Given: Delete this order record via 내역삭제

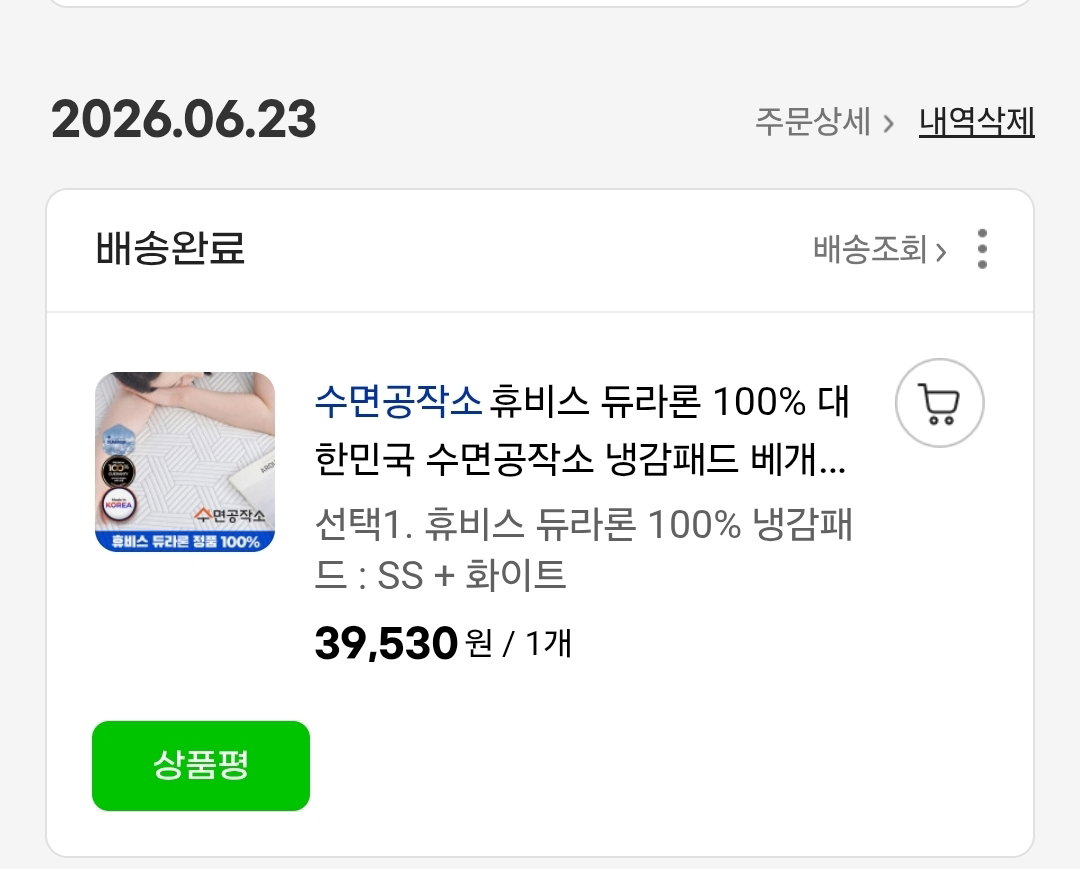Looking at the screenshot, I should pos(977,122).
